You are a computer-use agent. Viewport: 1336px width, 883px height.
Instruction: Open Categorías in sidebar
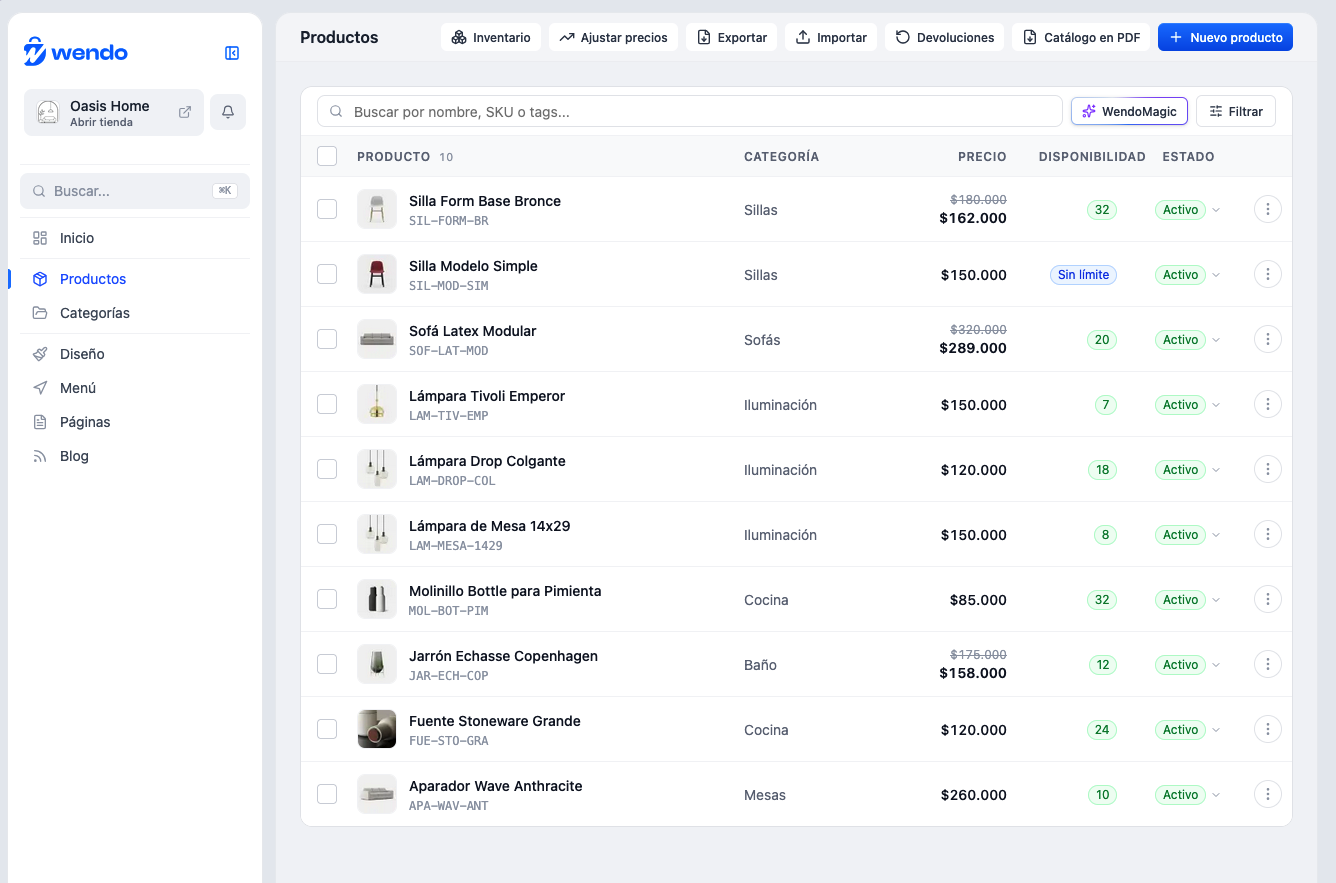pyautogui.click(x=135, y=313)
